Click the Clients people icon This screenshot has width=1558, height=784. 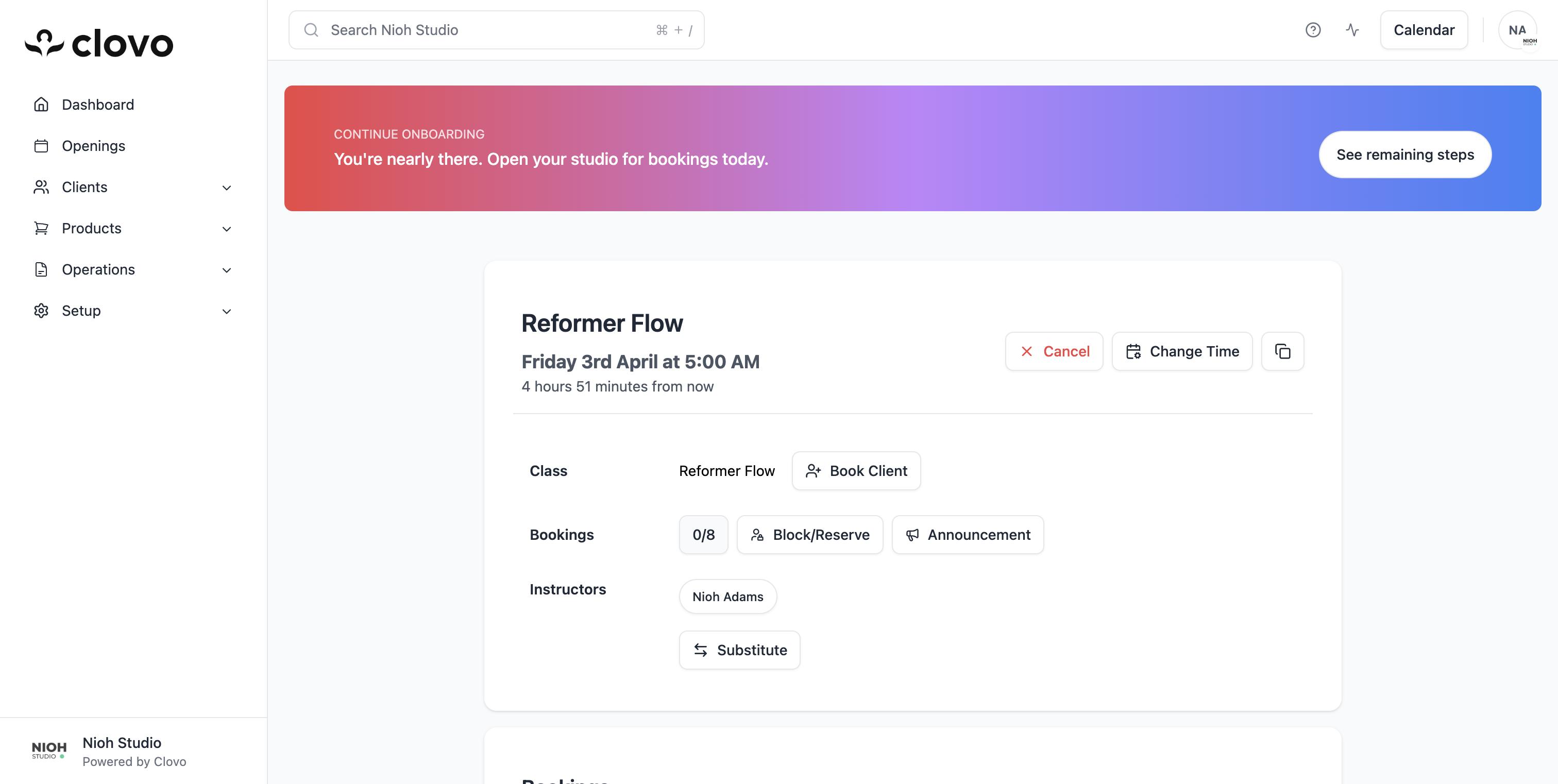coord(41,187)
